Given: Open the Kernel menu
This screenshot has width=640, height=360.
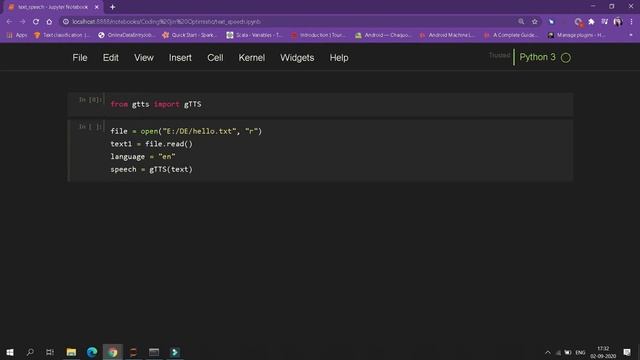Looking at the screenshot, I should click(x=251, y=58).
